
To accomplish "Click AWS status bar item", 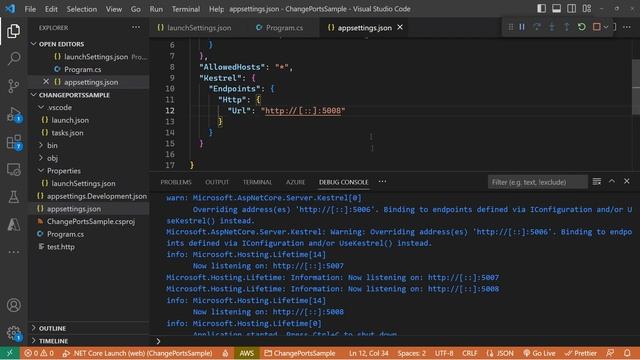I will (x=247, y=353).
